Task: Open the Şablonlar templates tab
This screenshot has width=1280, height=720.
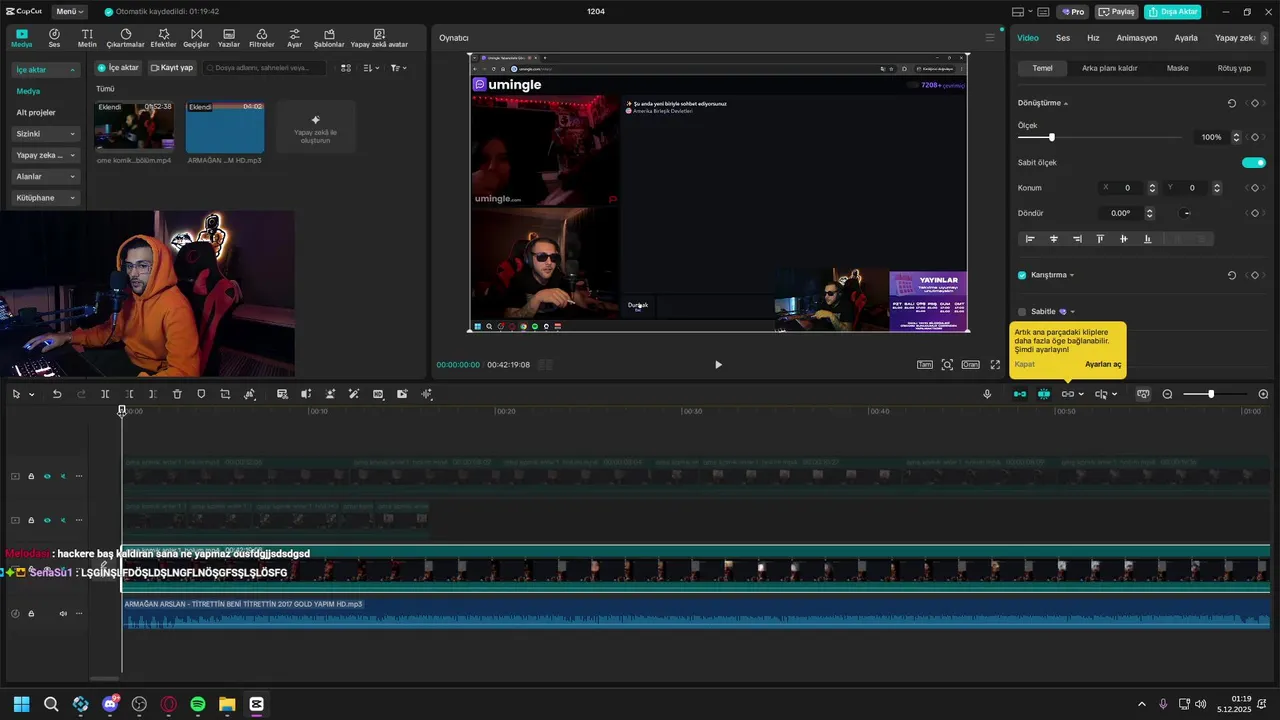Action: click(x=329, y=38)
